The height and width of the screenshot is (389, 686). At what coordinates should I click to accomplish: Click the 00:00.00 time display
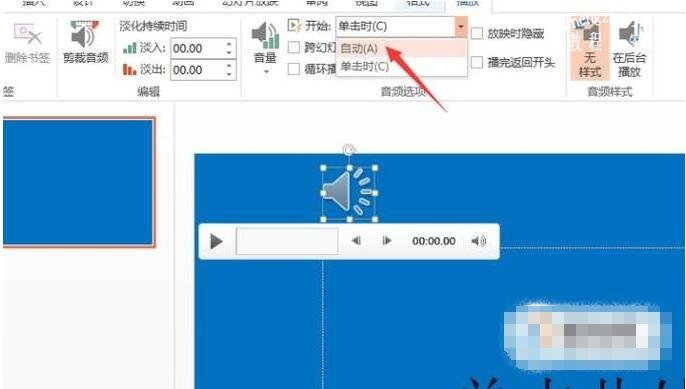434,241
